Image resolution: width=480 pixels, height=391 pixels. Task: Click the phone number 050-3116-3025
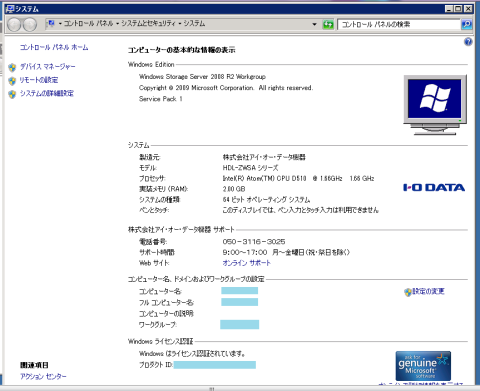[254, 242]
